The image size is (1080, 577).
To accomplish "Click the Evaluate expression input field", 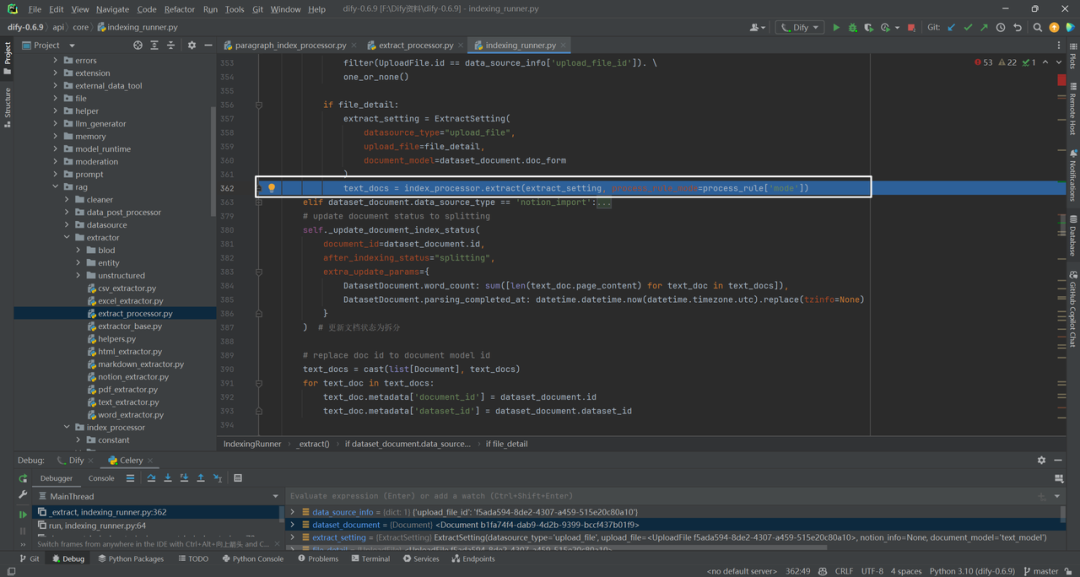I will 661,496.
